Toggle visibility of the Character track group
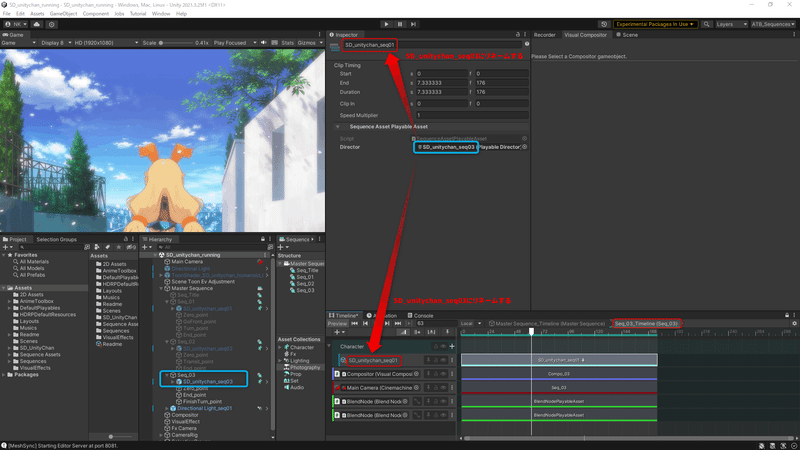The height and width of the screenshot is (450, 800). point(443,346)
